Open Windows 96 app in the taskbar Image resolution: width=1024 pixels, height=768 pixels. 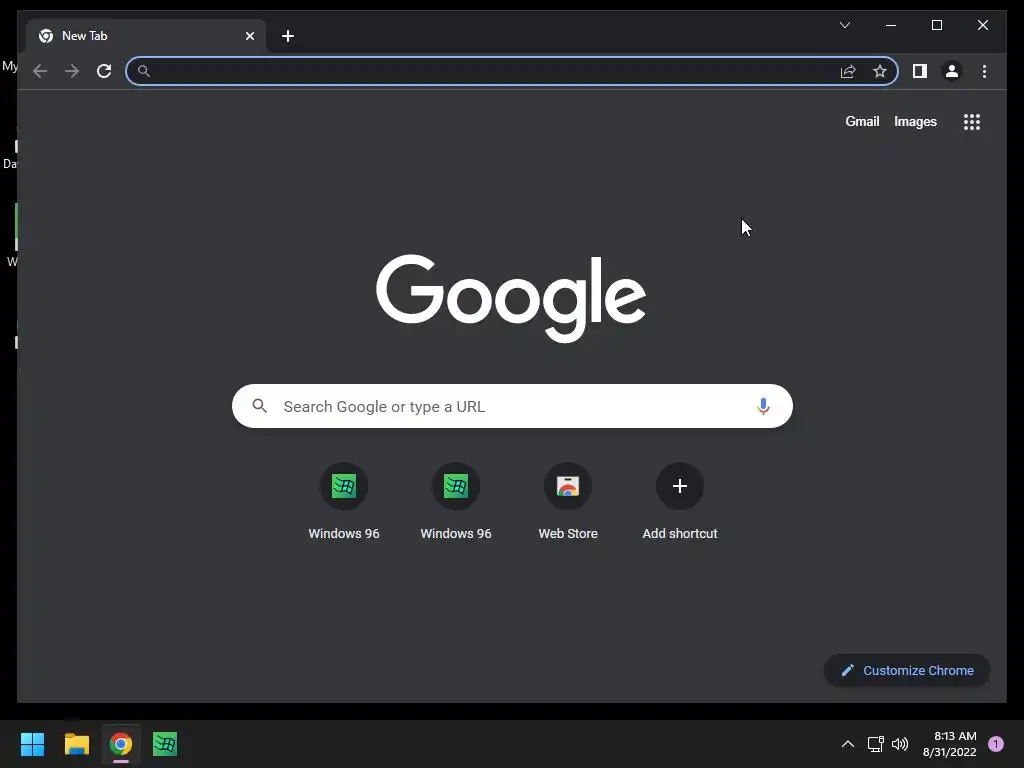coord(165,744)
